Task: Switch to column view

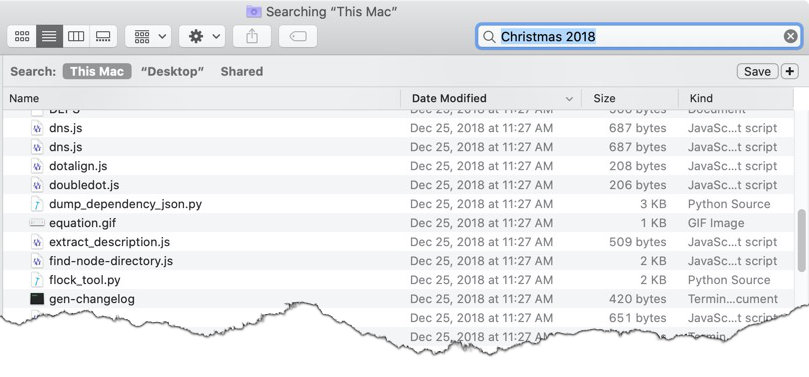Action: click(76, 37)
